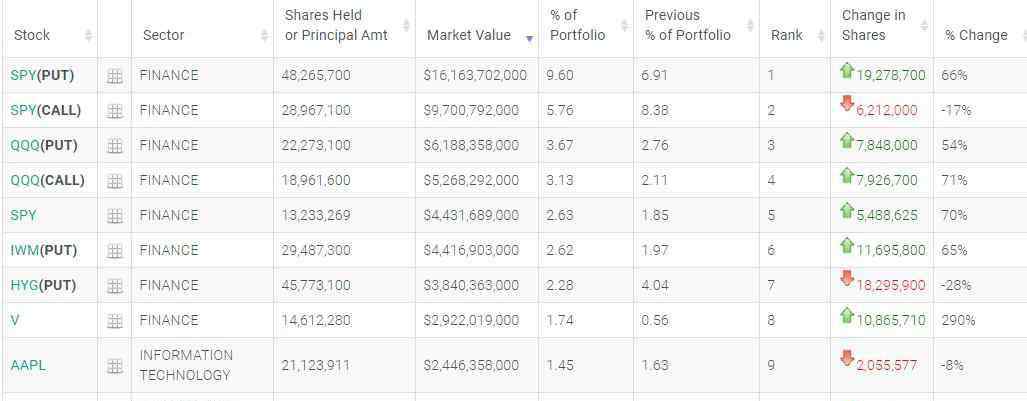
Task: Click the grid icon in IWM(PUT) row
Action: click(x=115, y=251)
